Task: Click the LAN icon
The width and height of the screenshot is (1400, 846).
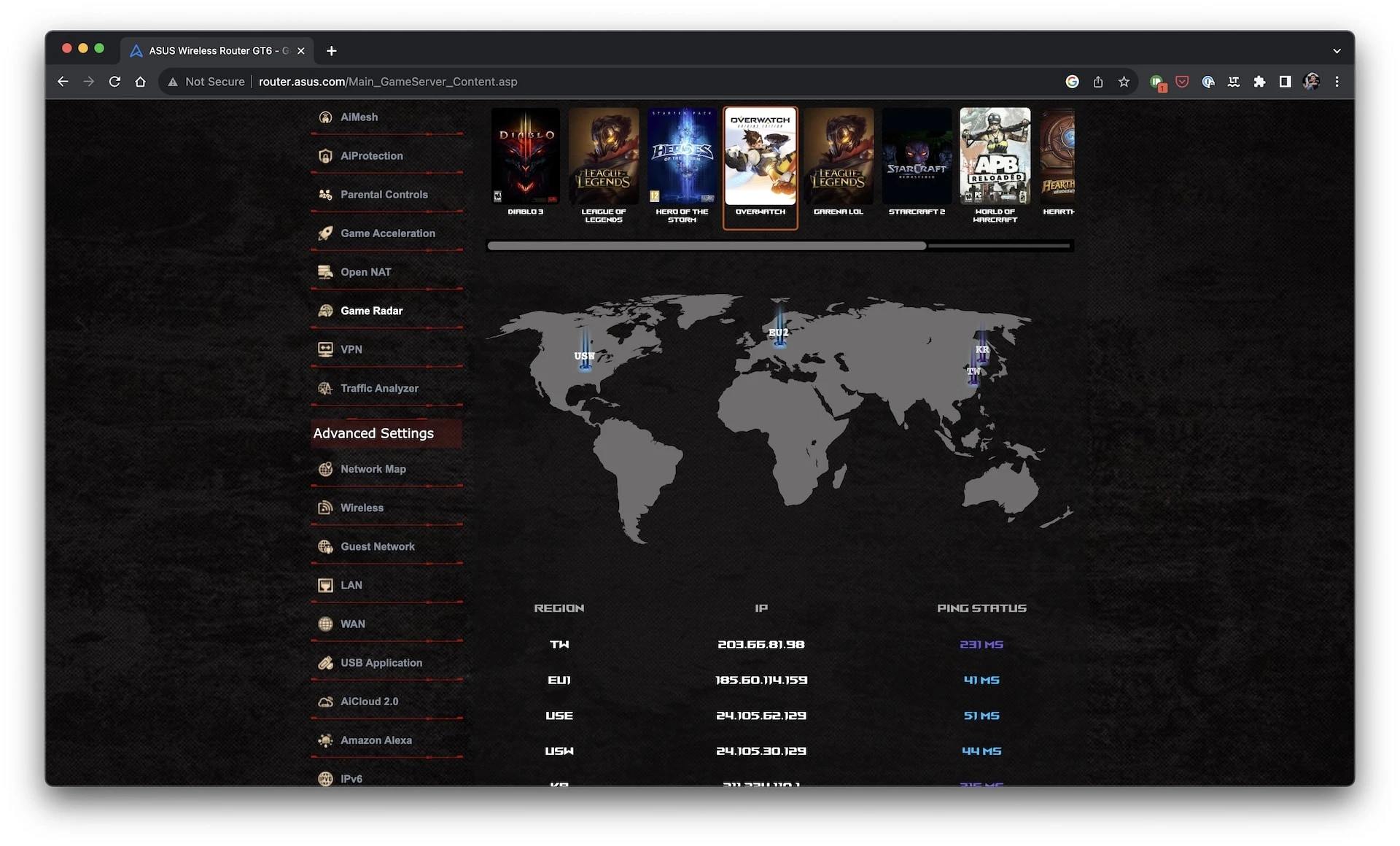Action: pyautogui.click(x=325, y=585)
